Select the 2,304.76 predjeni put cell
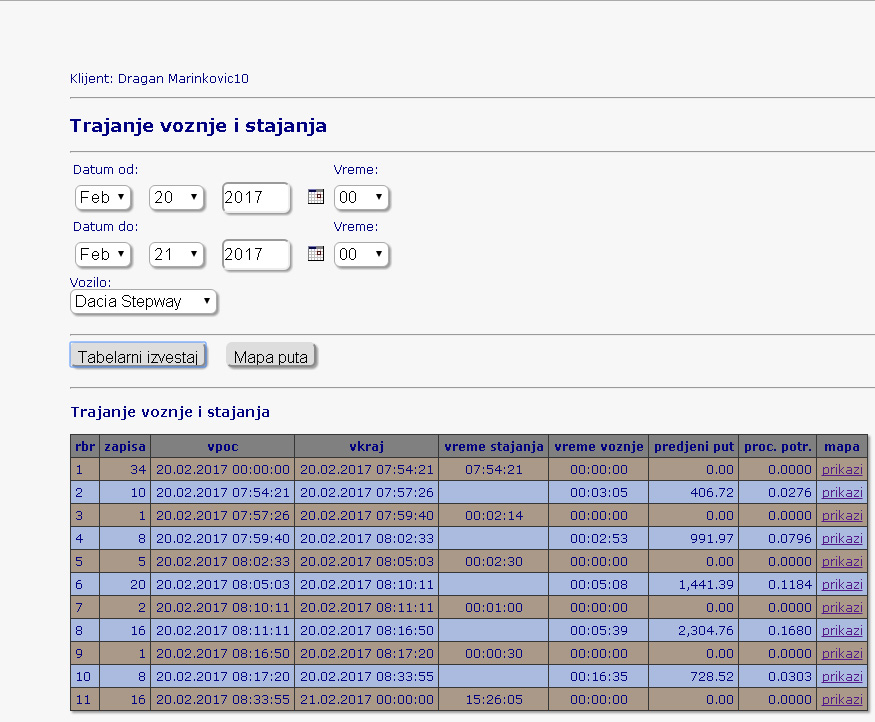 [x=694, y=630]
